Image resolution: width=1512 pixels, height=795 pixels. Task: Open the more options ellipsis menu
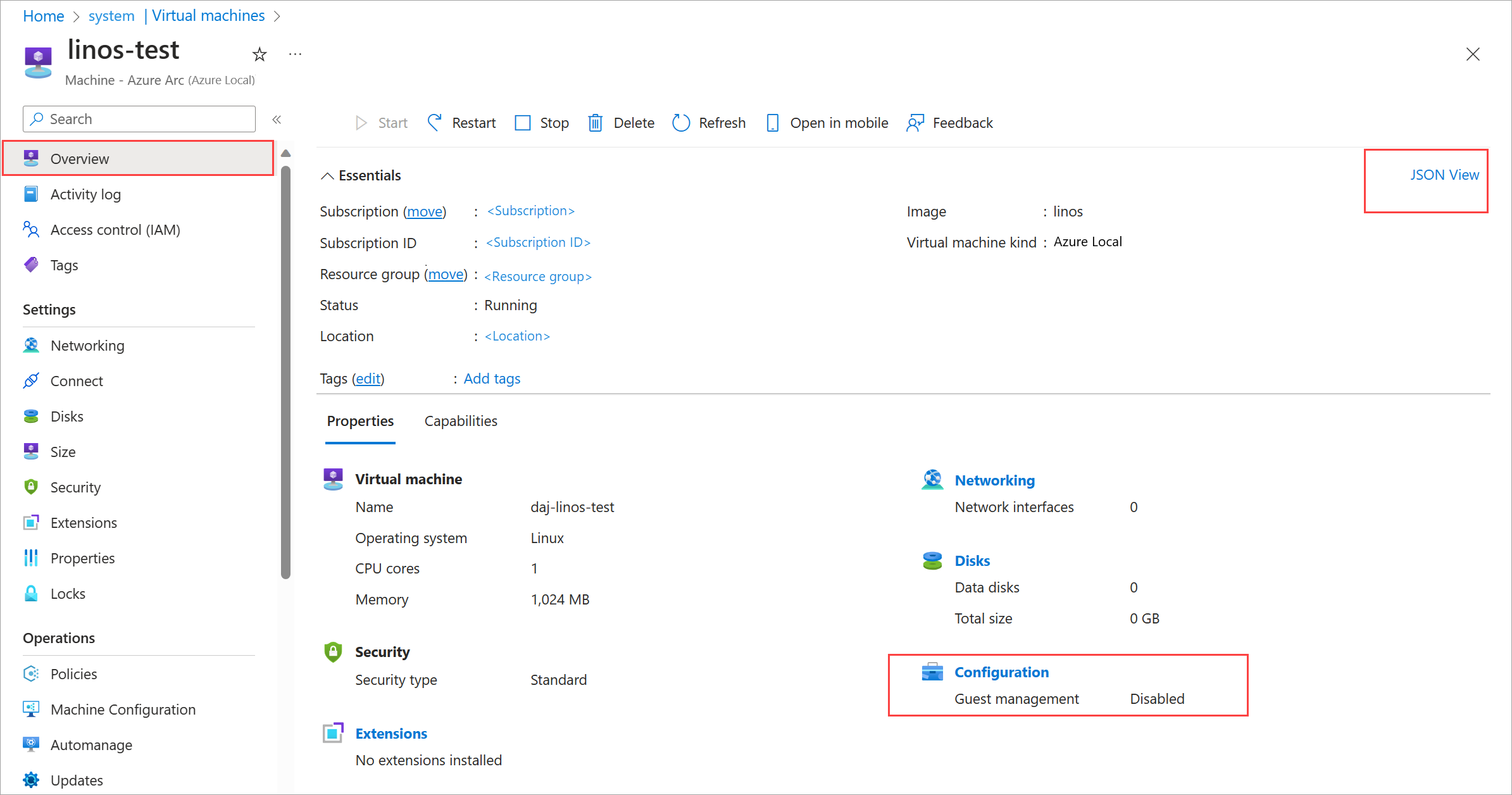tap(295, 54)
